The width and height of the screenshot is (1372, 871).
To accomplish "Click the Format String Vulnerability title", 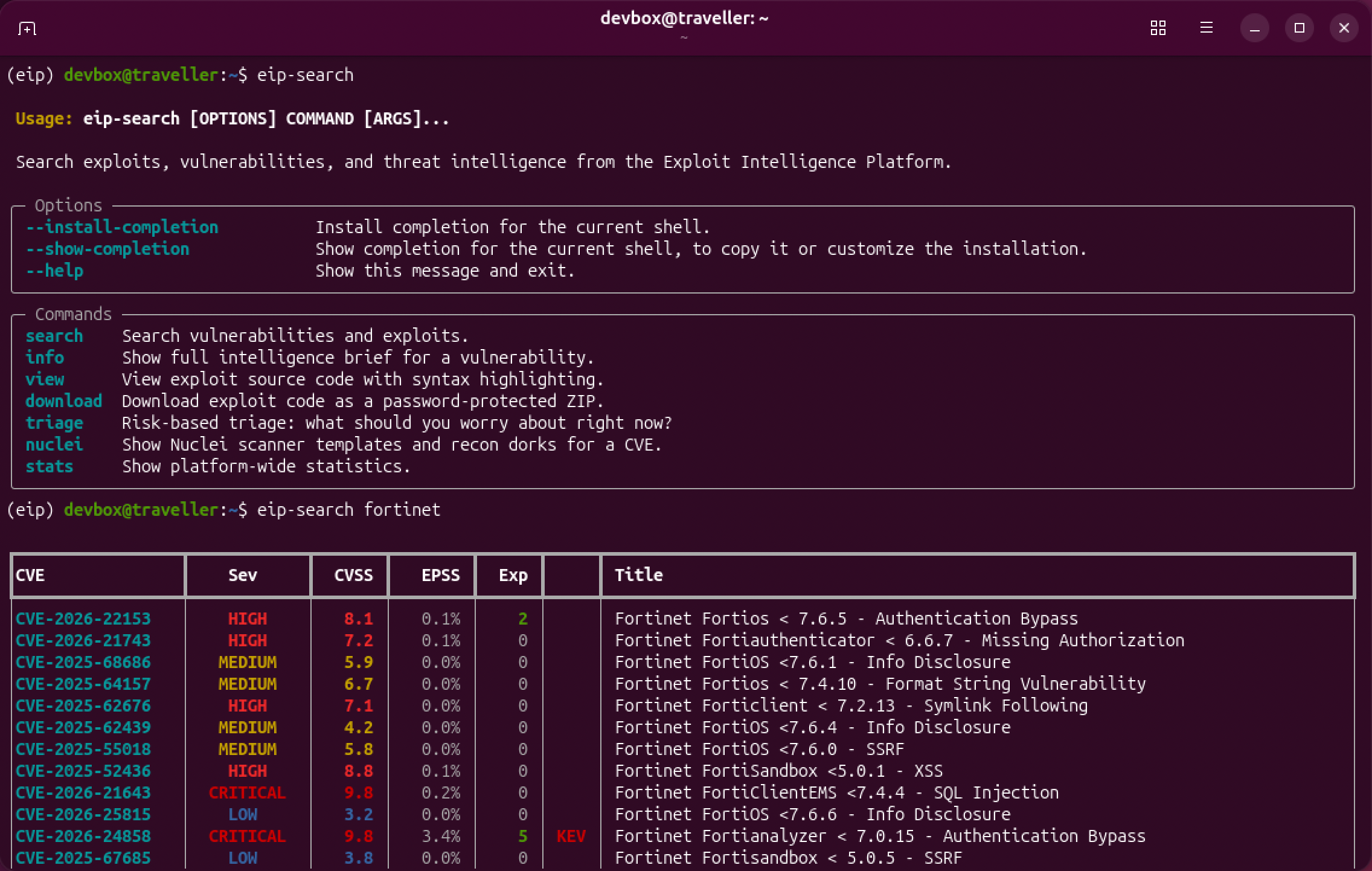I will click(x=880, y=684).
